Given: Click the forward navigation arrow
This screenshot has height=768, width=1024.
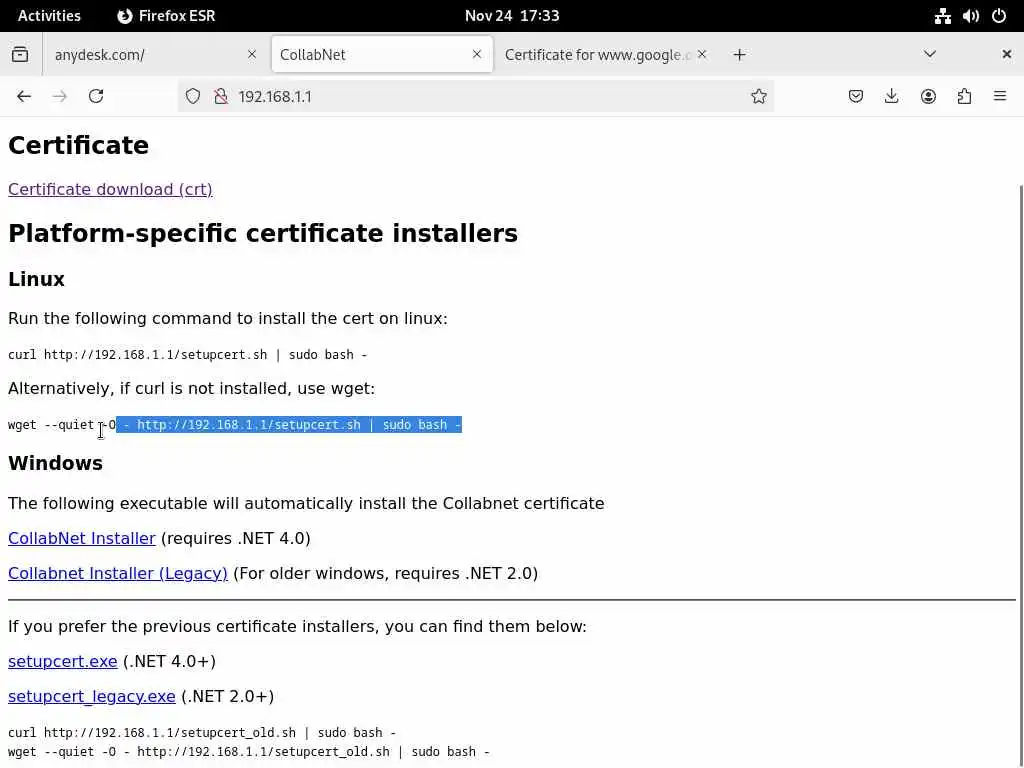Looking at the screenshot, I should pyautogui.click(x=59, y=97).
